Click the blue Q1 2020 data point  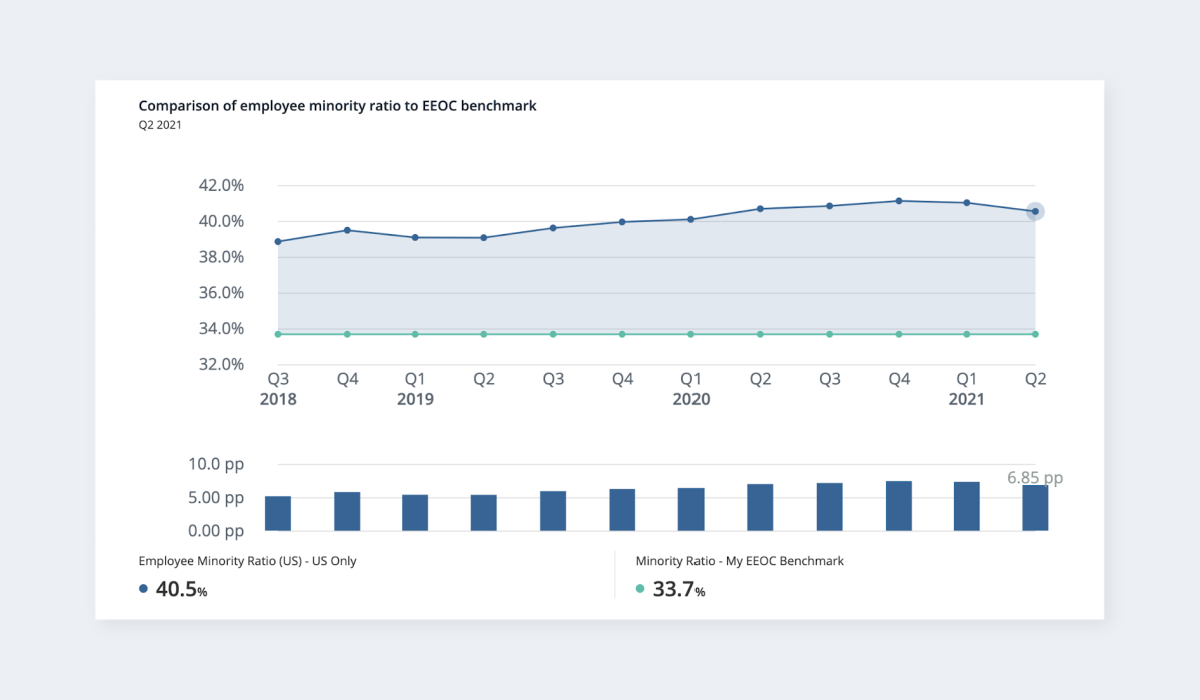coord(691,219)
